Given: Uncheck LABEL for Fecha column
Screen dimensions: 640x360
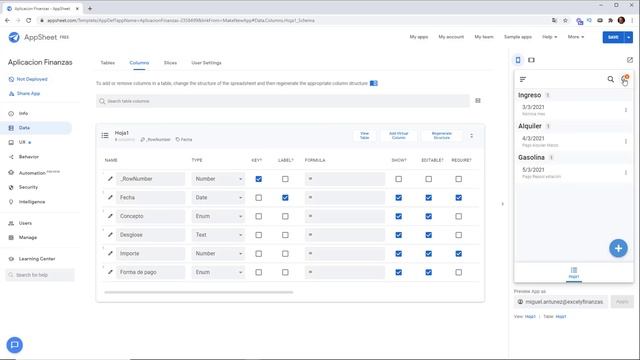Looking at the screenshot, I should 285,198.
